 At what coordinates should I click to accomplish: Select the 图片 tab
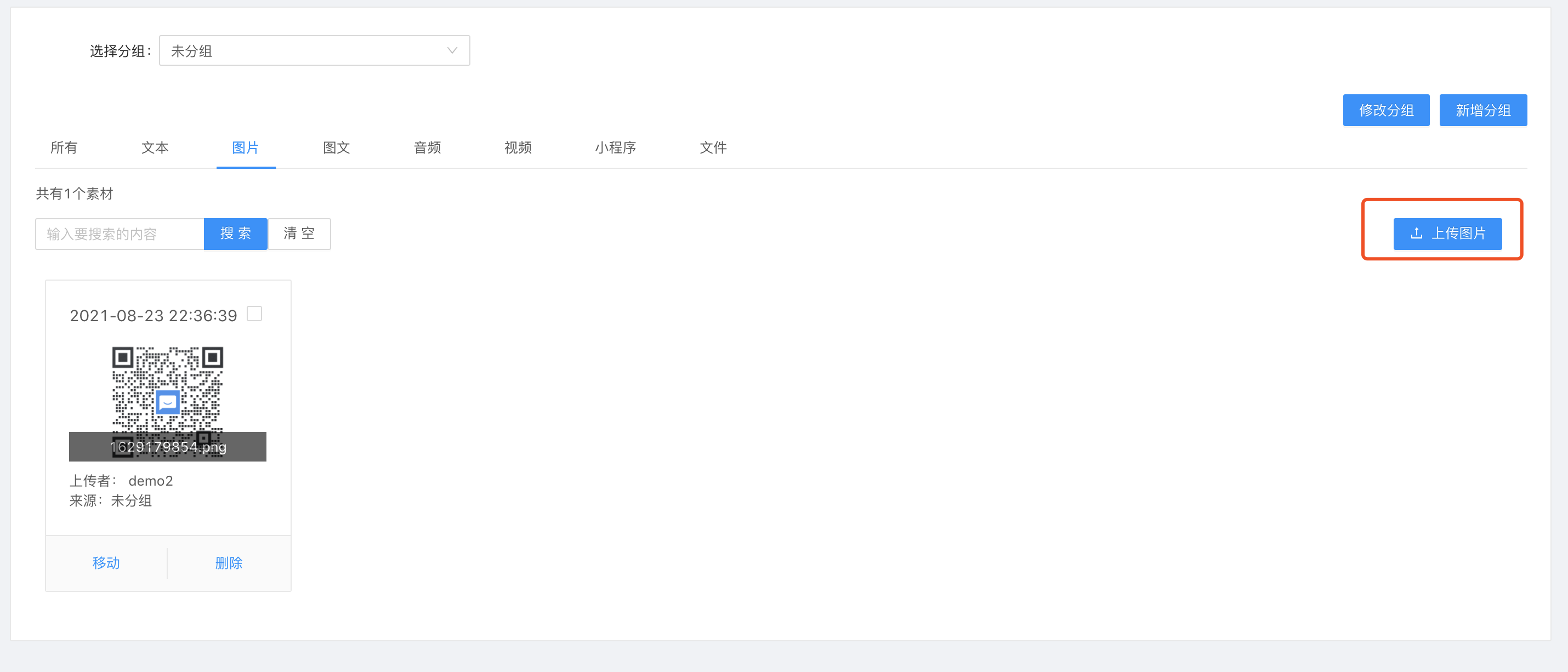point(246,147)
